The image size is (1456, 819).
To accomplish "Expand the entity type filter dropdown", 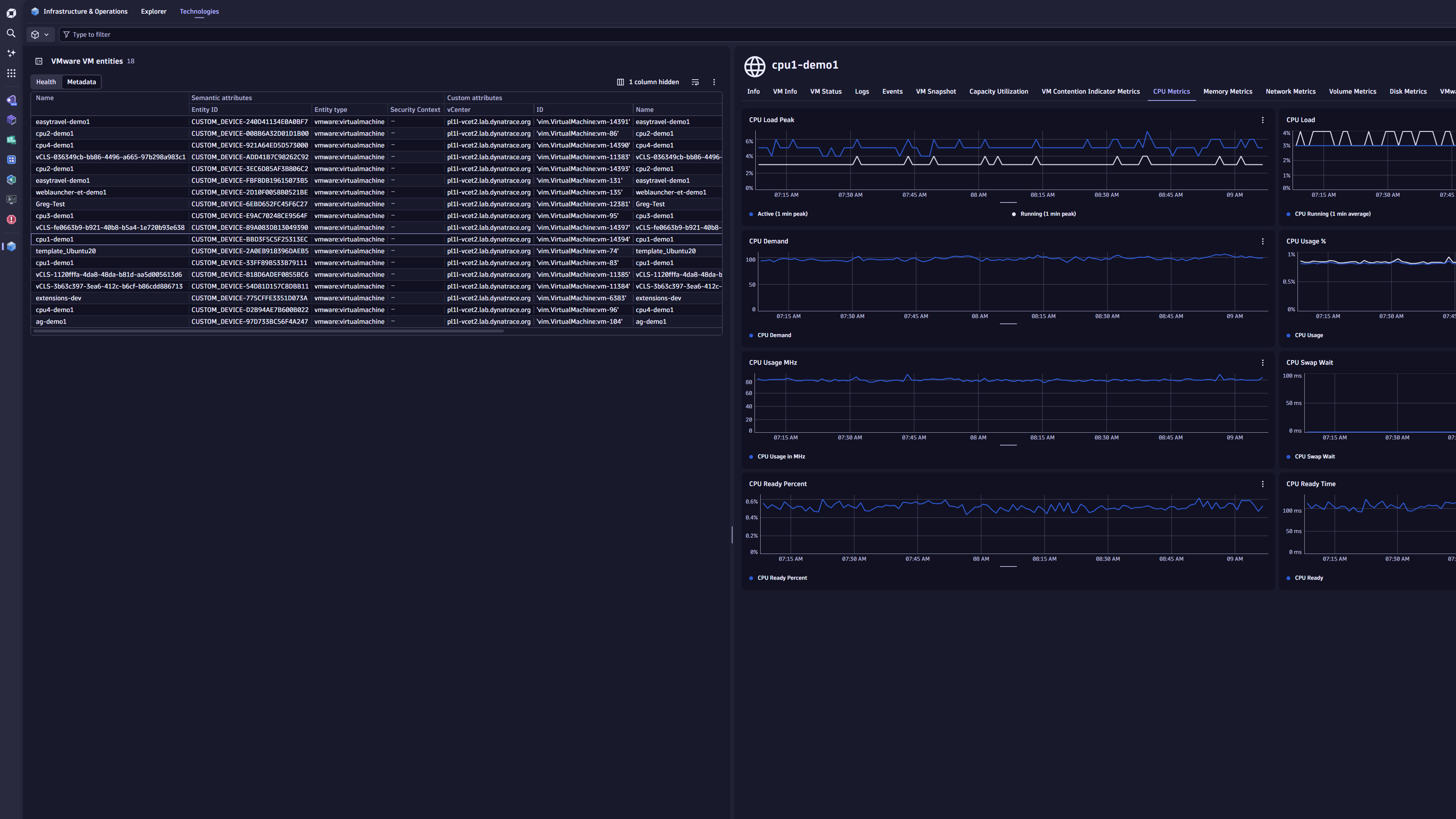I will 39,35.
